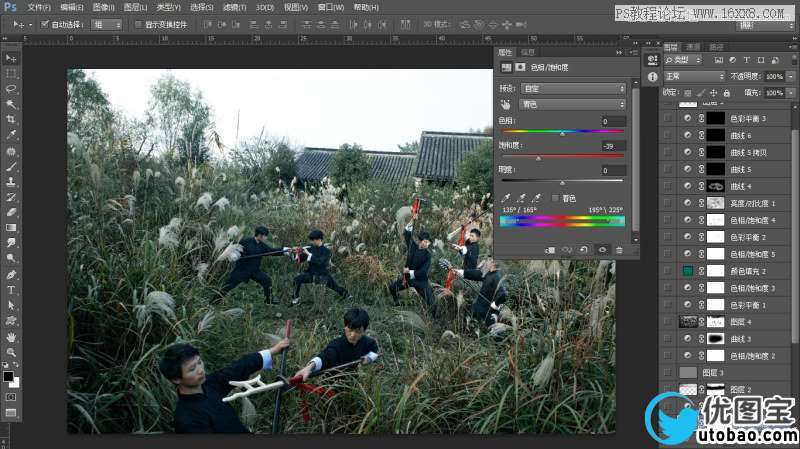800x449 pixels.
Task: Select the Path Selection tool
Action: point(11,305)
